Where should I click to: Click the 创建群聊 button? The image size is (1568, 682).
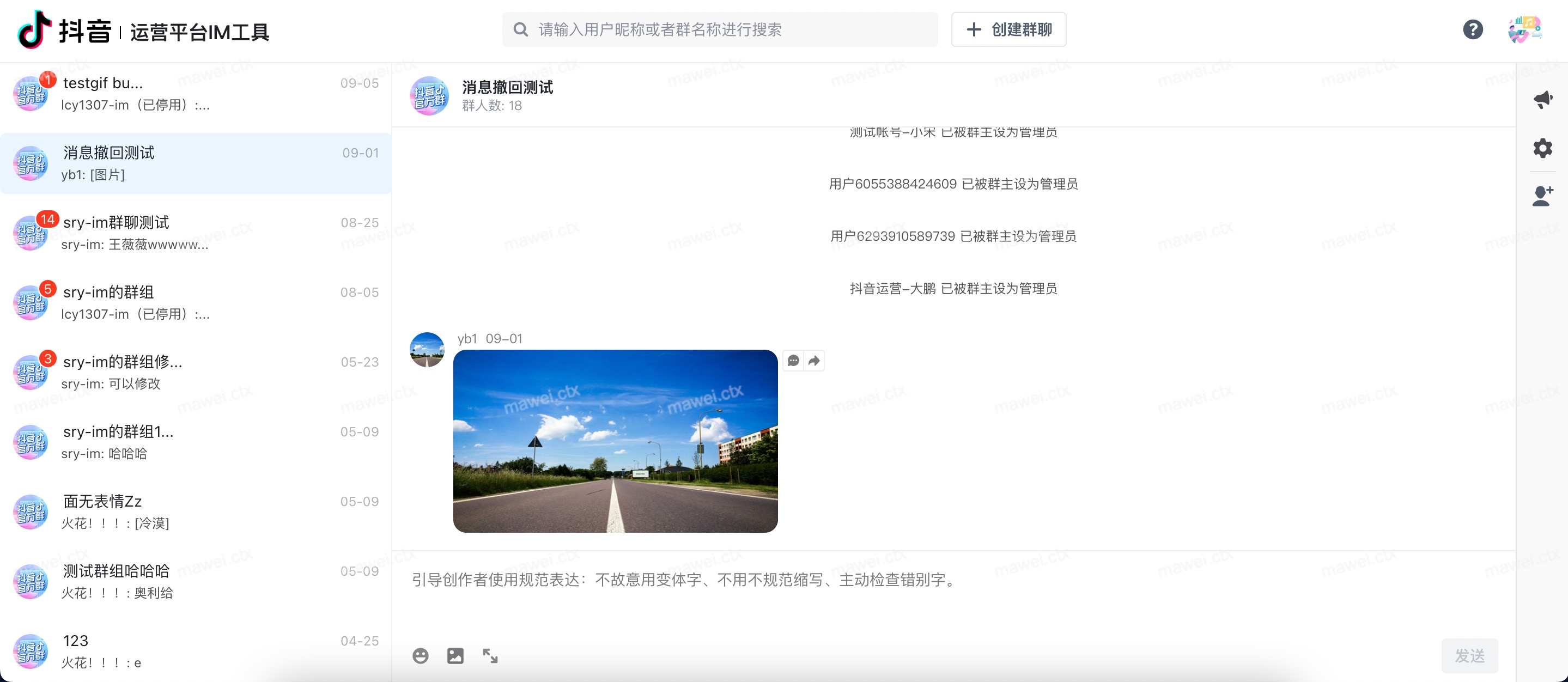pos(1008,29)
